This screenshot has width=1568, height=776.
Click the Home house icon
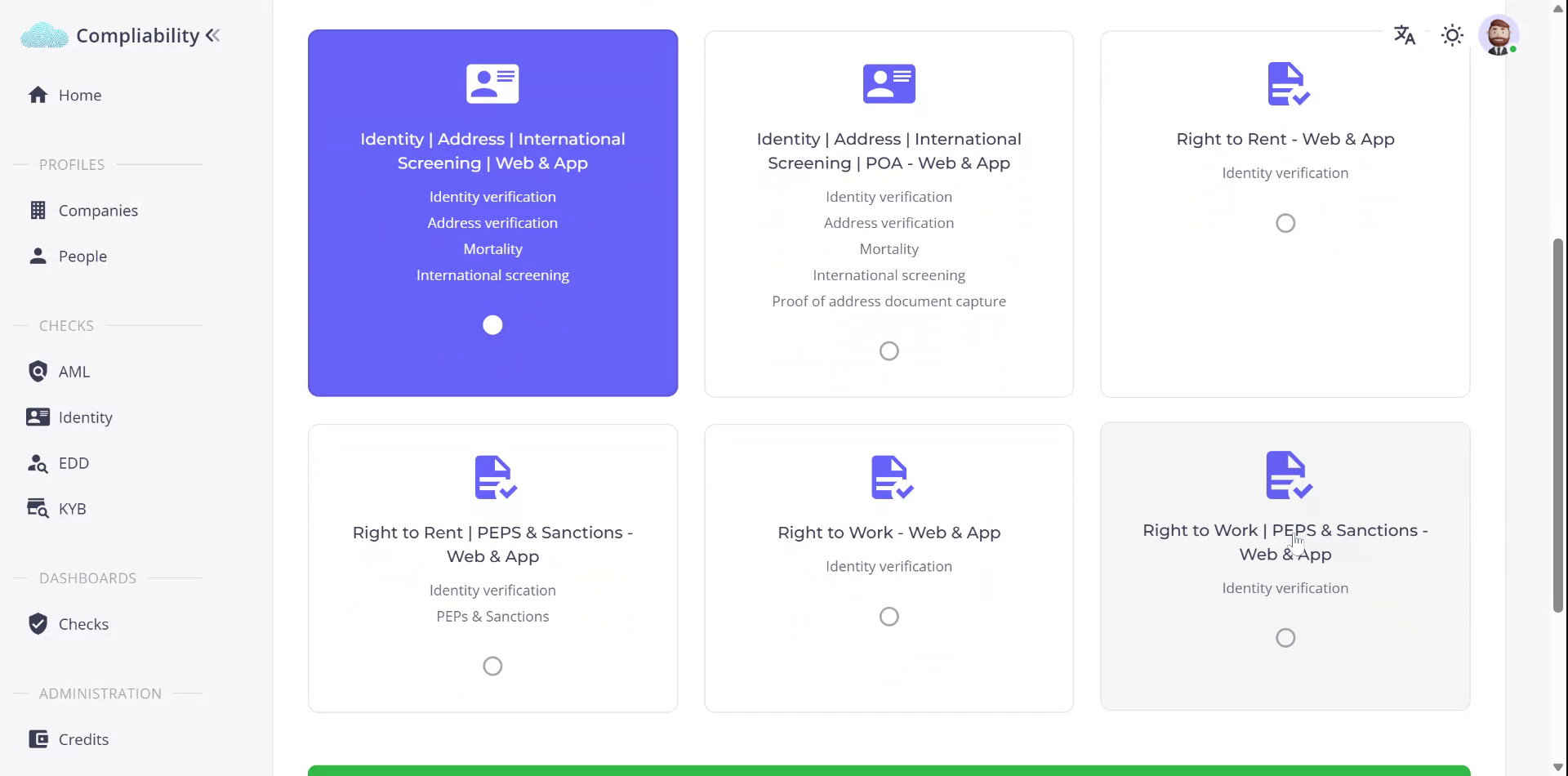[x=38, y=95]
